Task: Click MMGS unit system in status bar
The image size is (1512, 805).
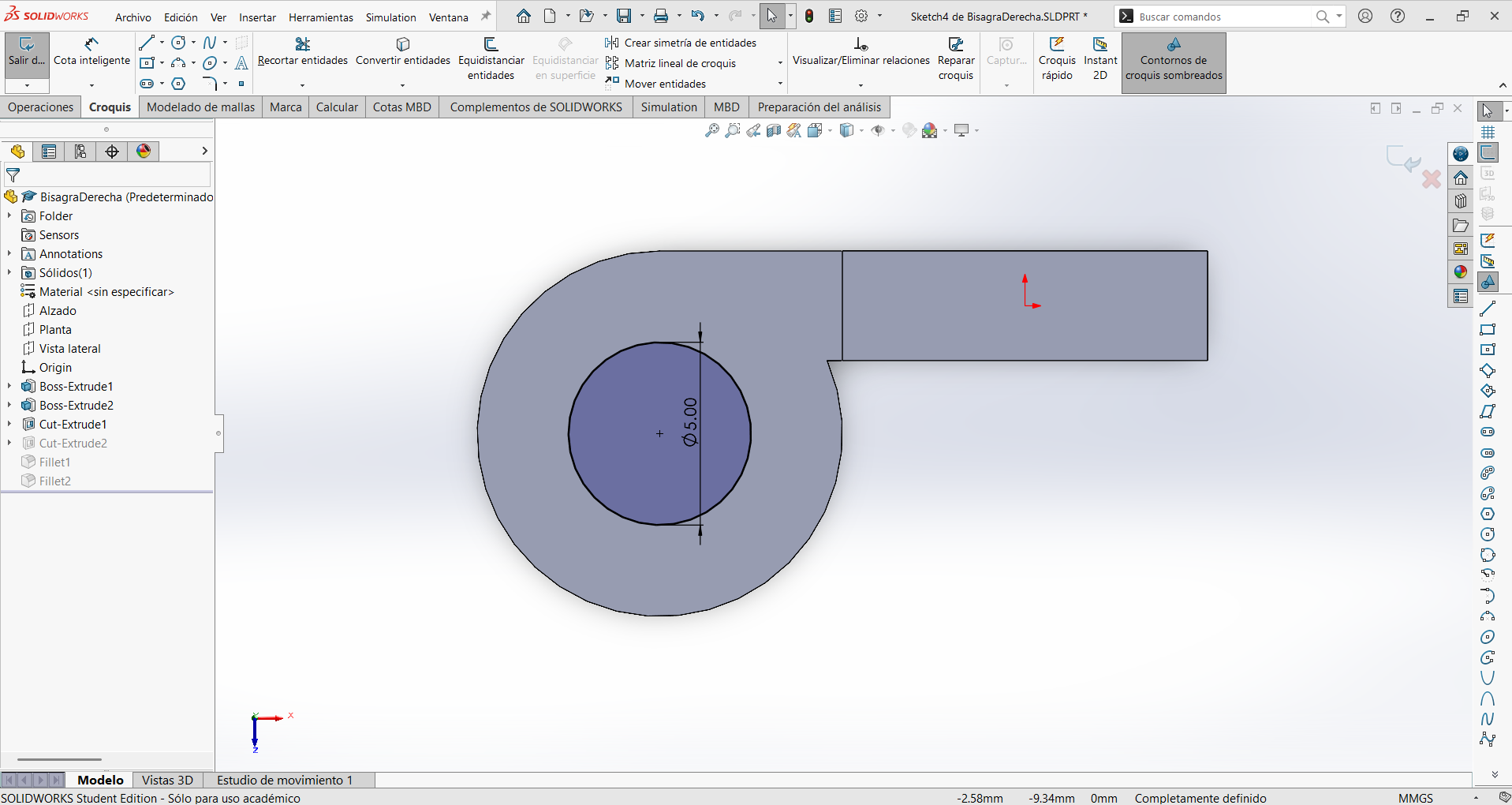Action: tap(1416, 798)
